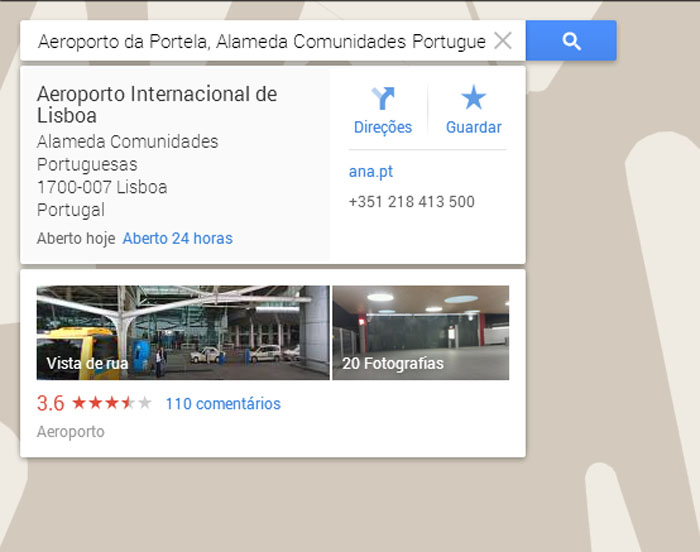This screenshot has width=700, height=552.
Task: Show opening hours via Aberto 24 horas
Action: [177, 238]
